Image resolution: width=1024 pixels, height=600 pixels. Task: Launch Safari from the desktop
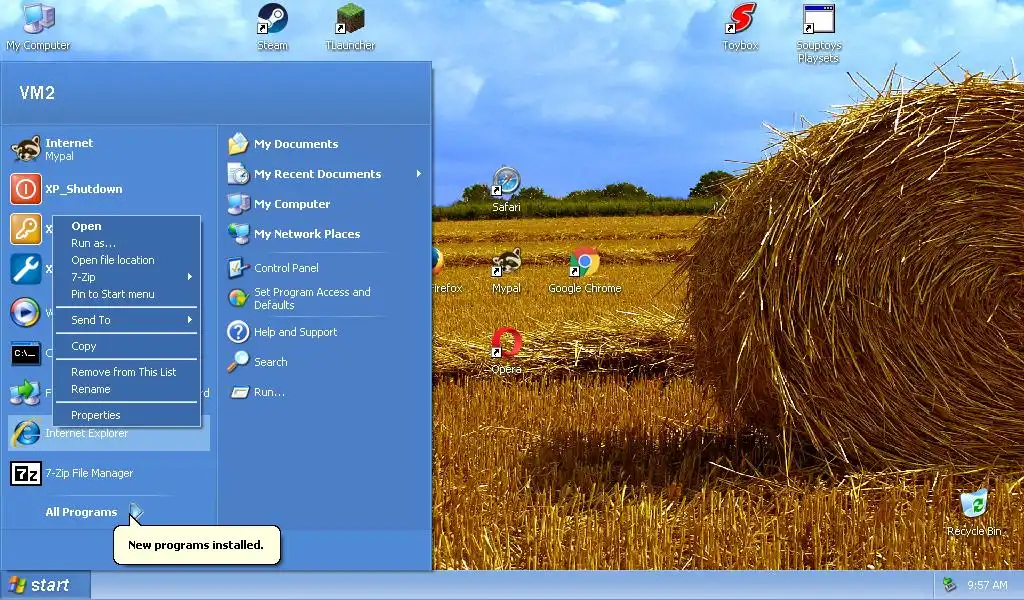pos(506,189)
